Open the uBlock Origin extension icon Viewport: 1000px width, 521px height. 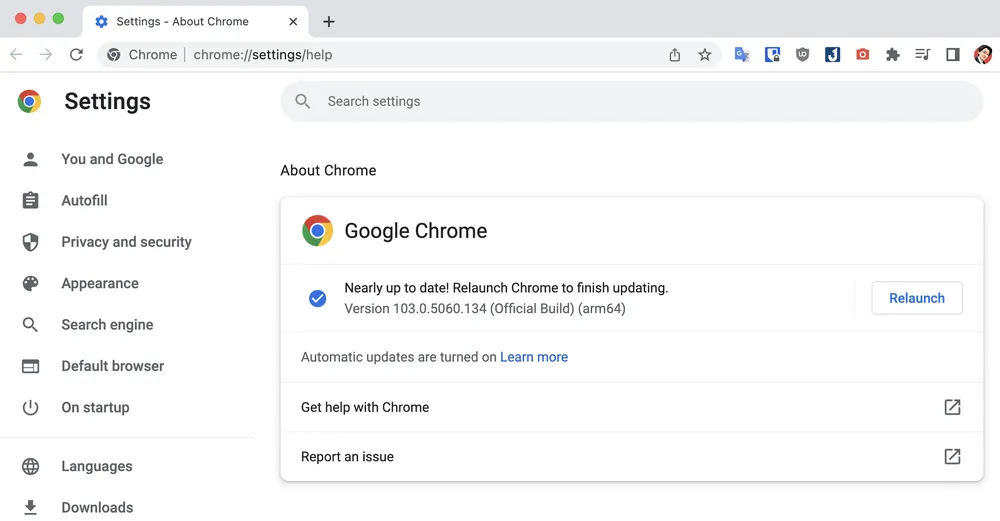802,55
